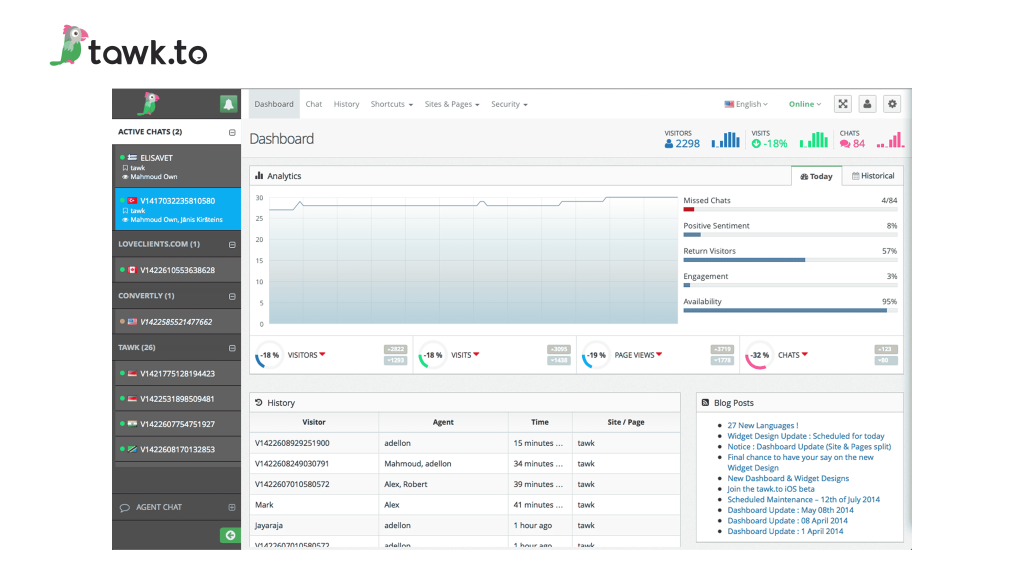Click the Availability progress bar
1024x576 pixels.
click(789, 310)
